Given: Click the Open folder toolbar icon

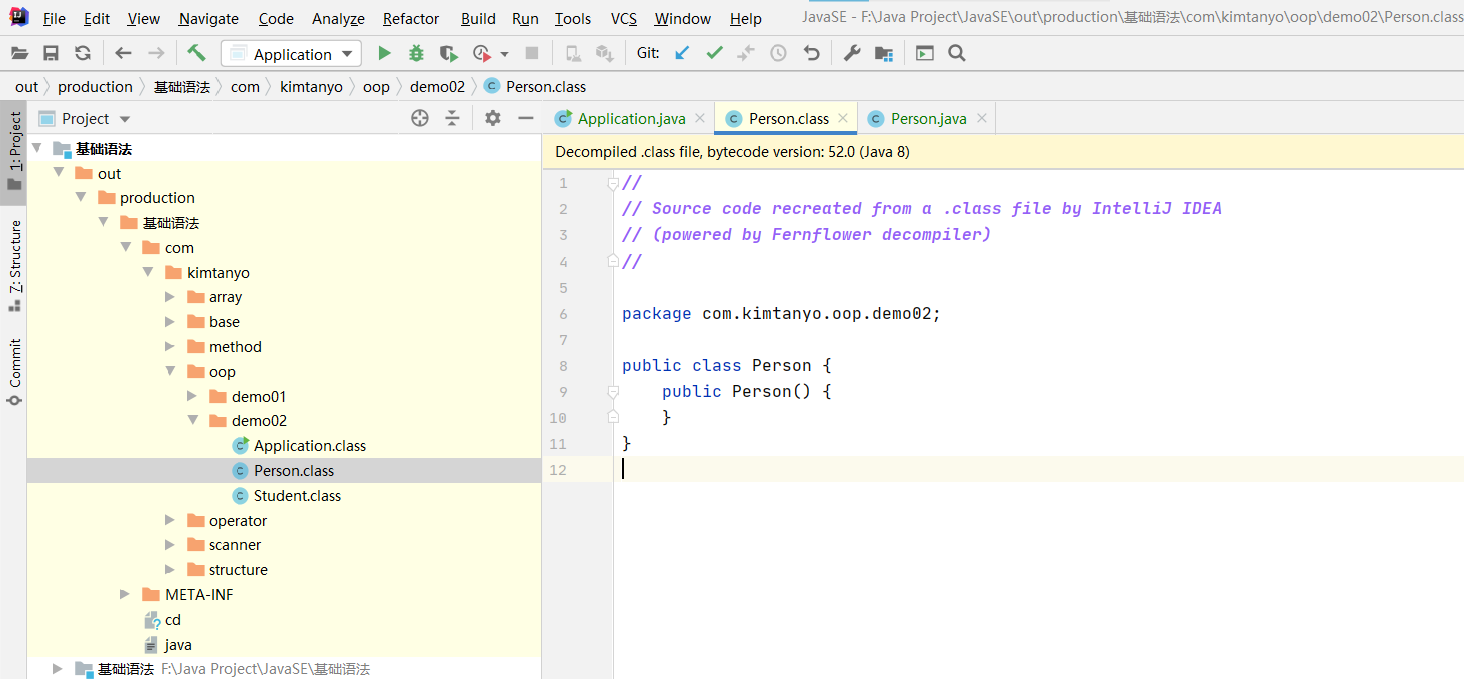Looking at the screenshot, I should tap(19, 53).
